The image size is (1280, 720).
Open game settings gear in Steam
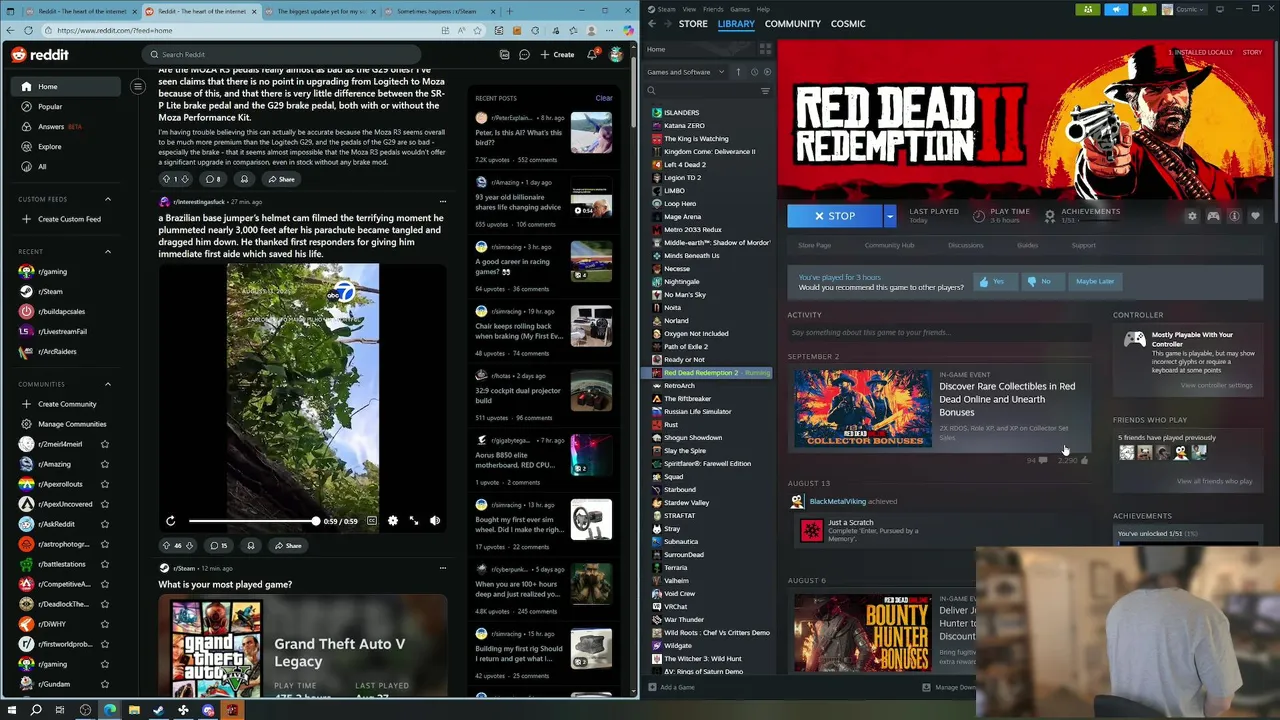point(1191,216)
